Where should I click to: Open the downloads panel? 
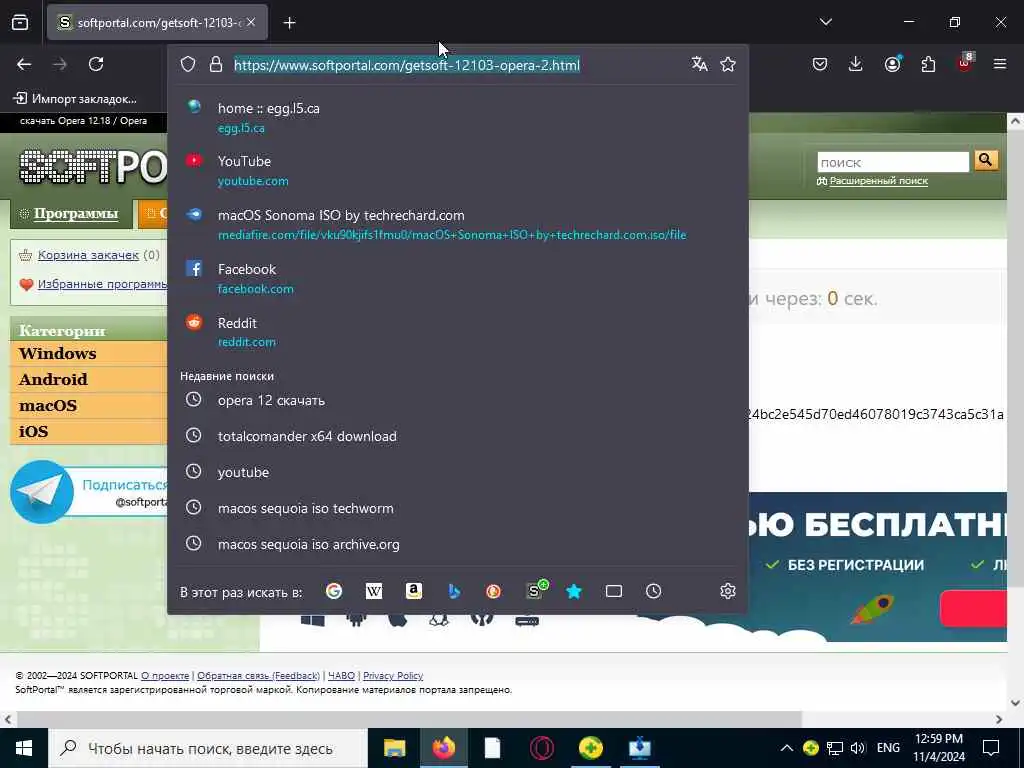point(856,64)
